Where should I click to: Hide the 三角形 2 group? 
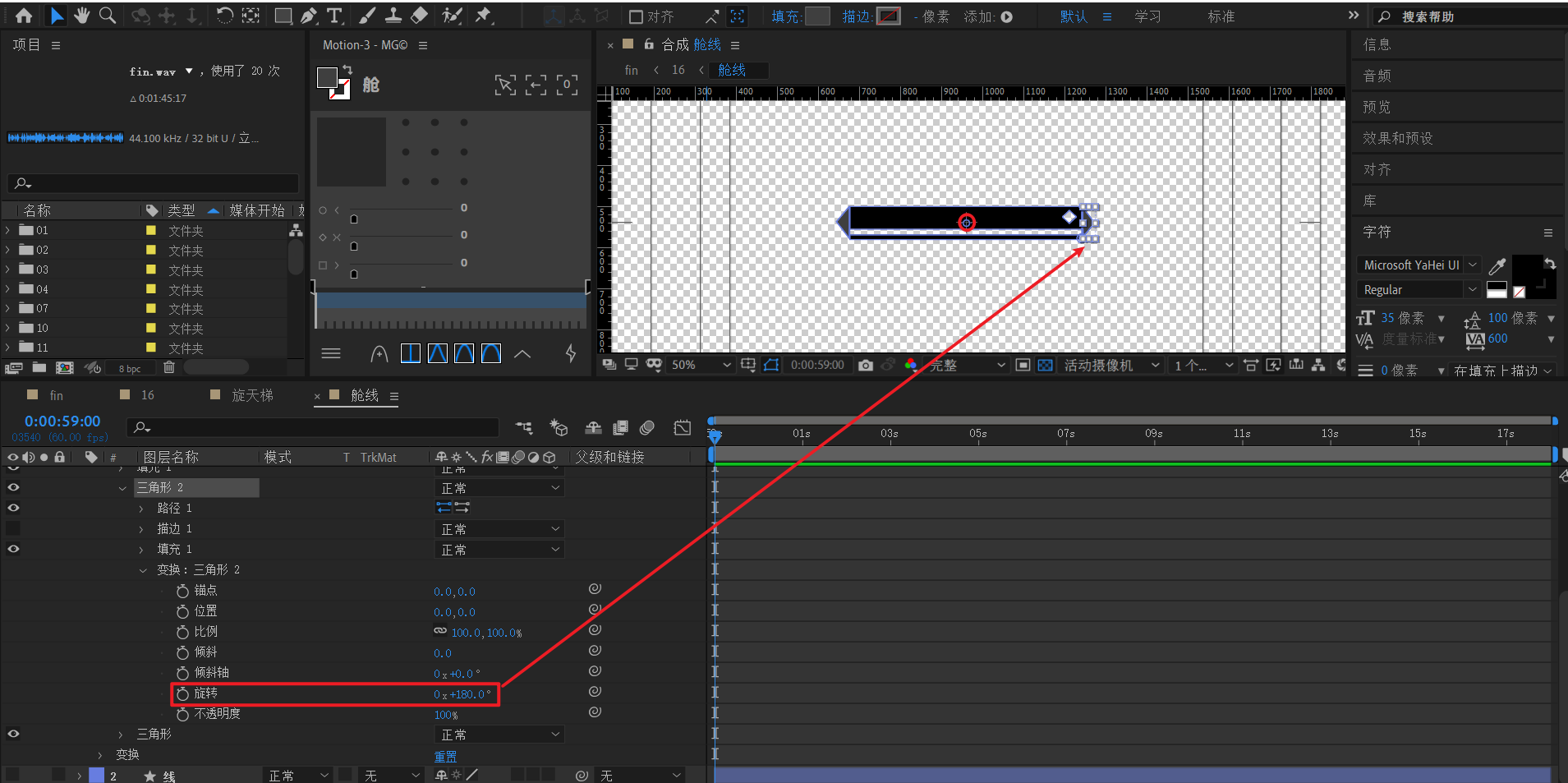click(14, 487)
